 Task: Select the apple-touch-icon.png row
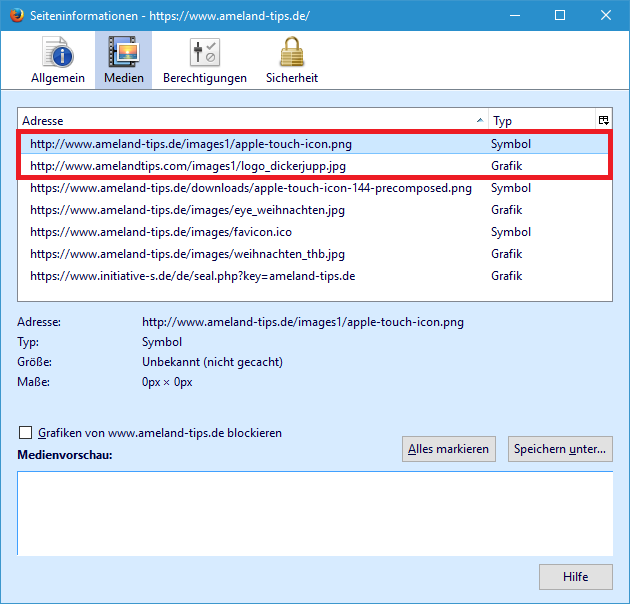(x=190, y=144)
